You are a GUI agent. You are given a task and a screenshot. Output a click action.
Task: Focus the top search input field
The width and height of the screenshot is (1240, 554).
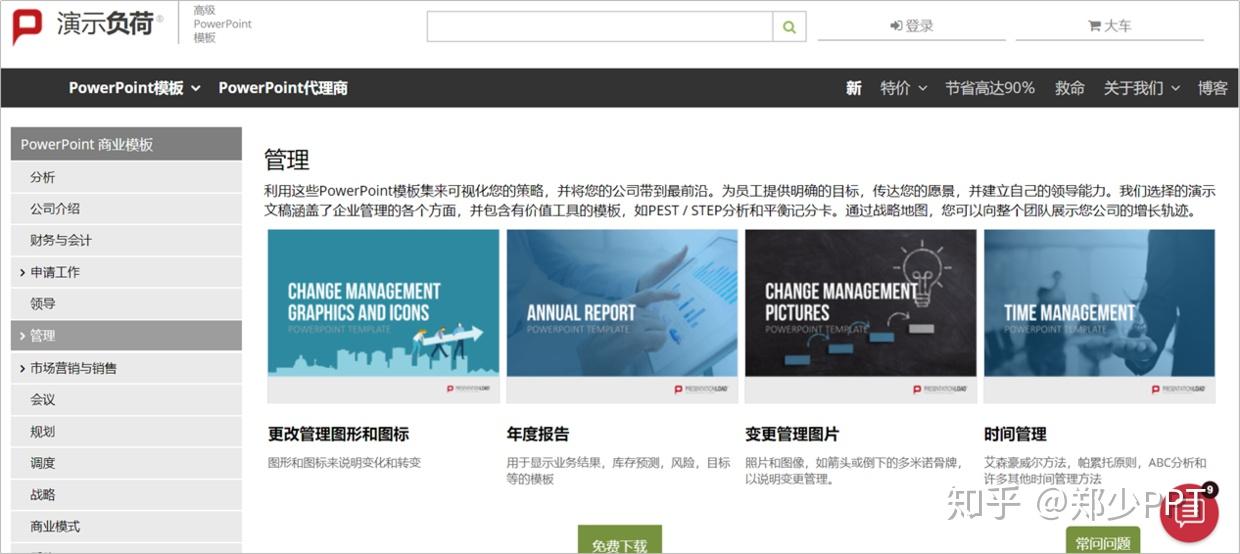pyautogui.click(x=600, y=27)
